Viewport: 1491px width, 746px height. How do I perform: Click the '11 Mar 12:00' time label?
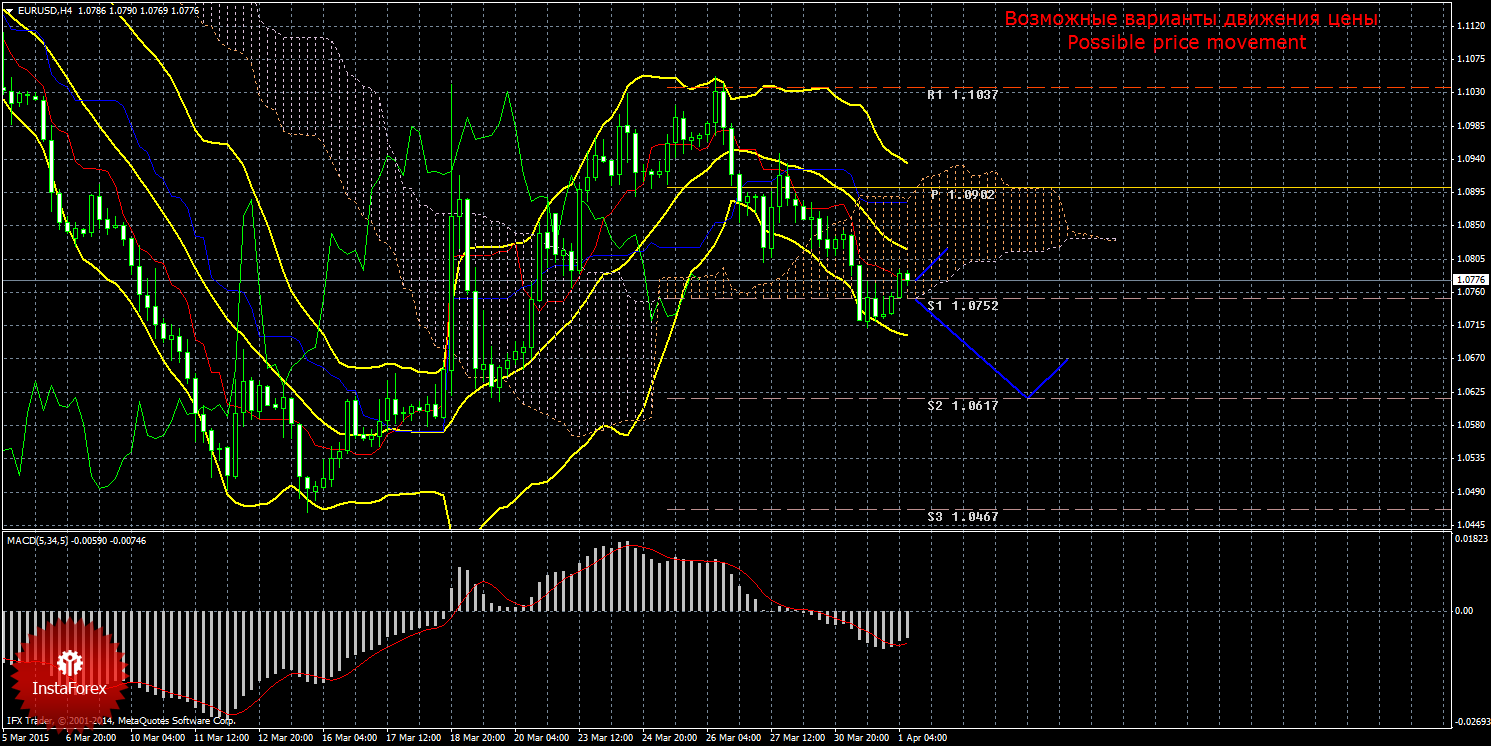pyautogui.click(x=222, y=738)
